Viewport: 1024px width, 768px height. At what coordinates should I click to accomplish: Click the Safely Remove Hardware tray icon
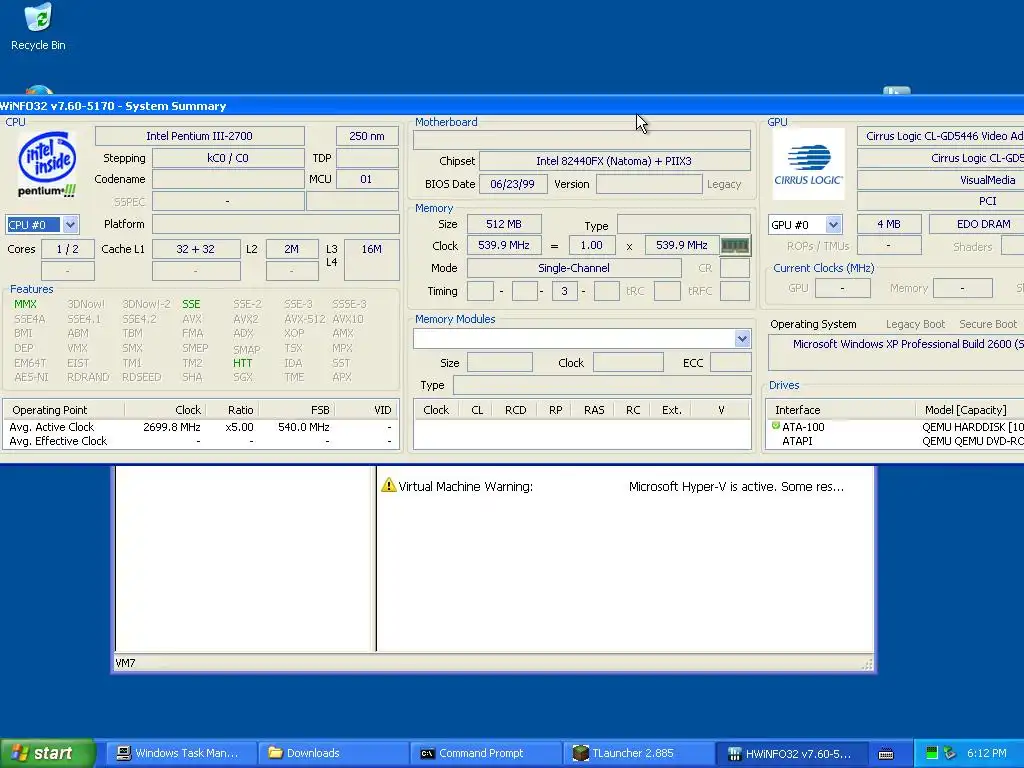950,753
